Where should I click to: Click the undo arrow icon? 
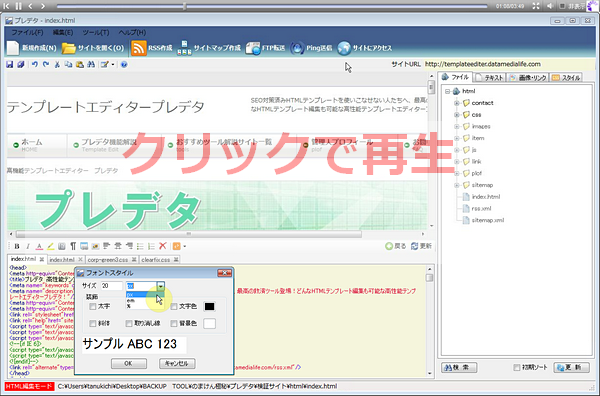pos(35,64)
